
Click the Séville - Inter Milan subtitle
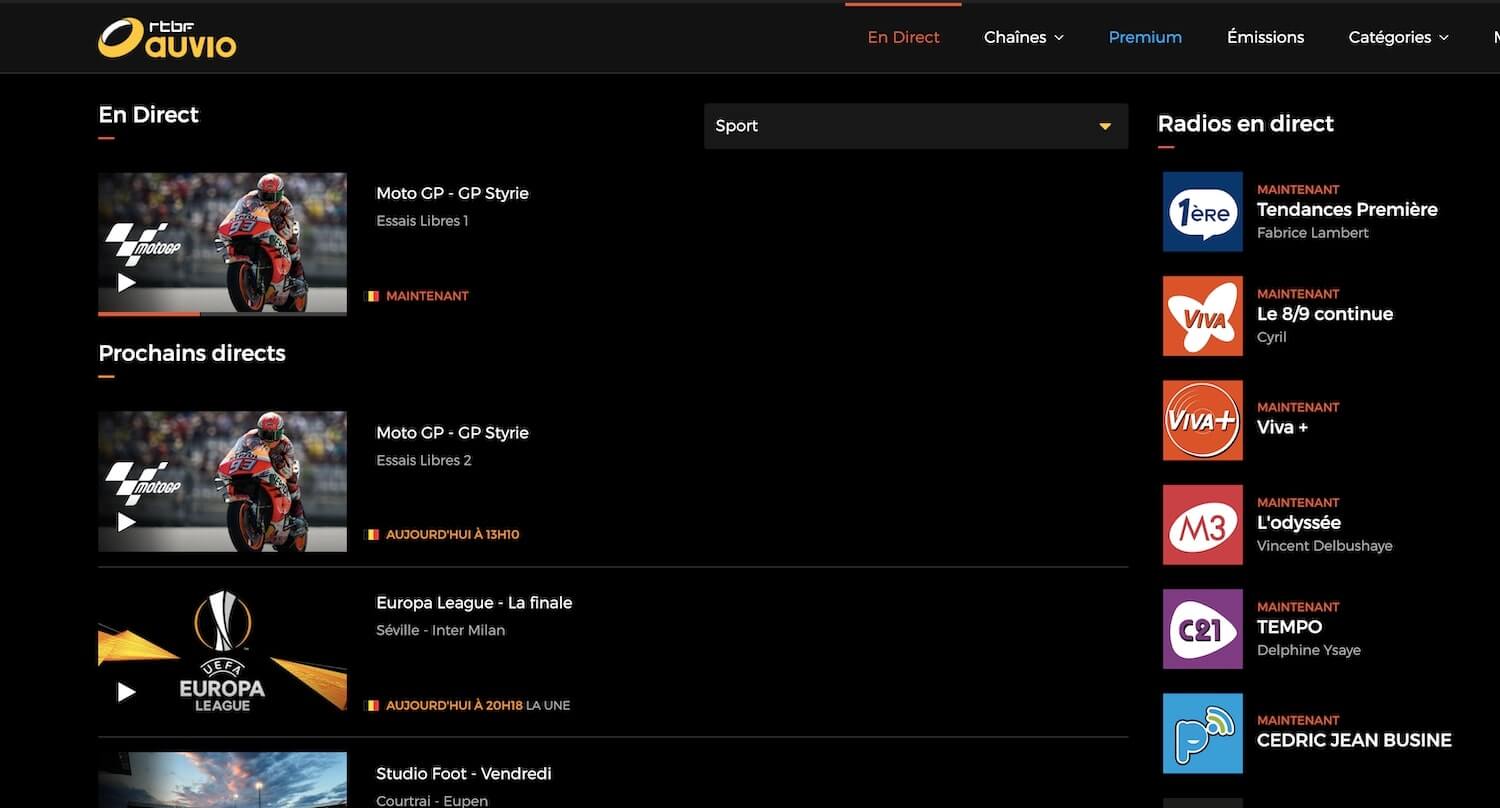coord(440,631)
